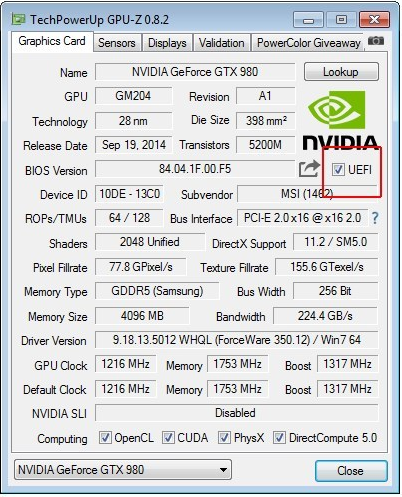This screenshot has width=402, height=497.
Task: Switch to the Sensors tab
Action: click(117, 43)
